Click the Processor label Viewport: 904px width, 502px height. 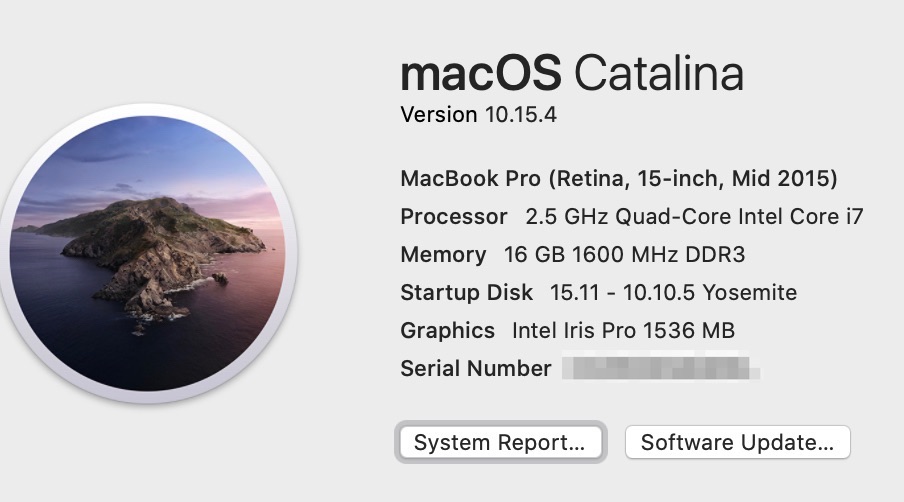pyautogui.click(x=454, y=217)
